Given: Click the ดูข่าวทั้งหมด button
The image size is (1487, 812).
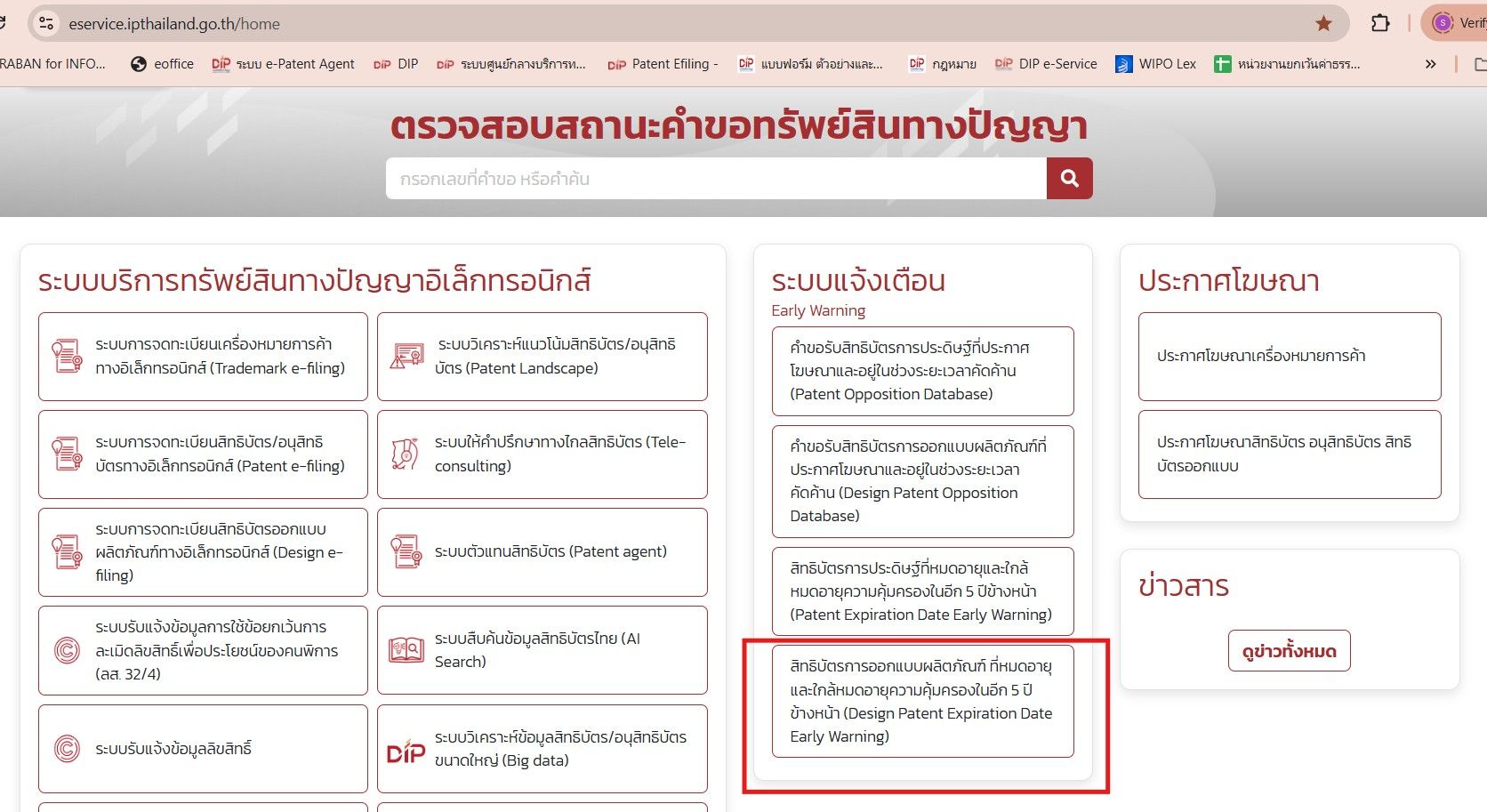Looking at the screenshot, I should (x=1289, y=651).
